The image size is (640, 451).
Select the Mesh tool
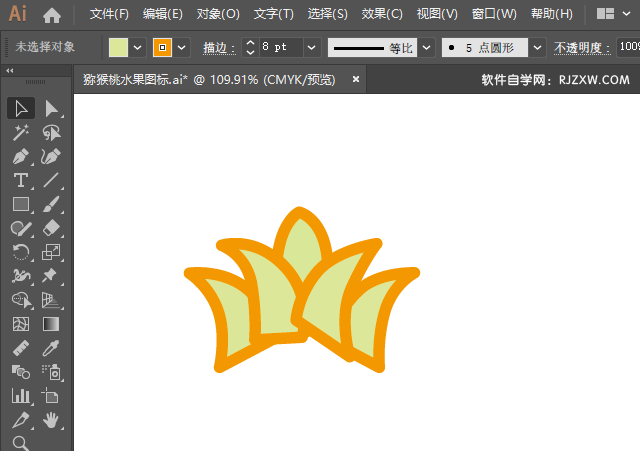click(x=21, y=324)
